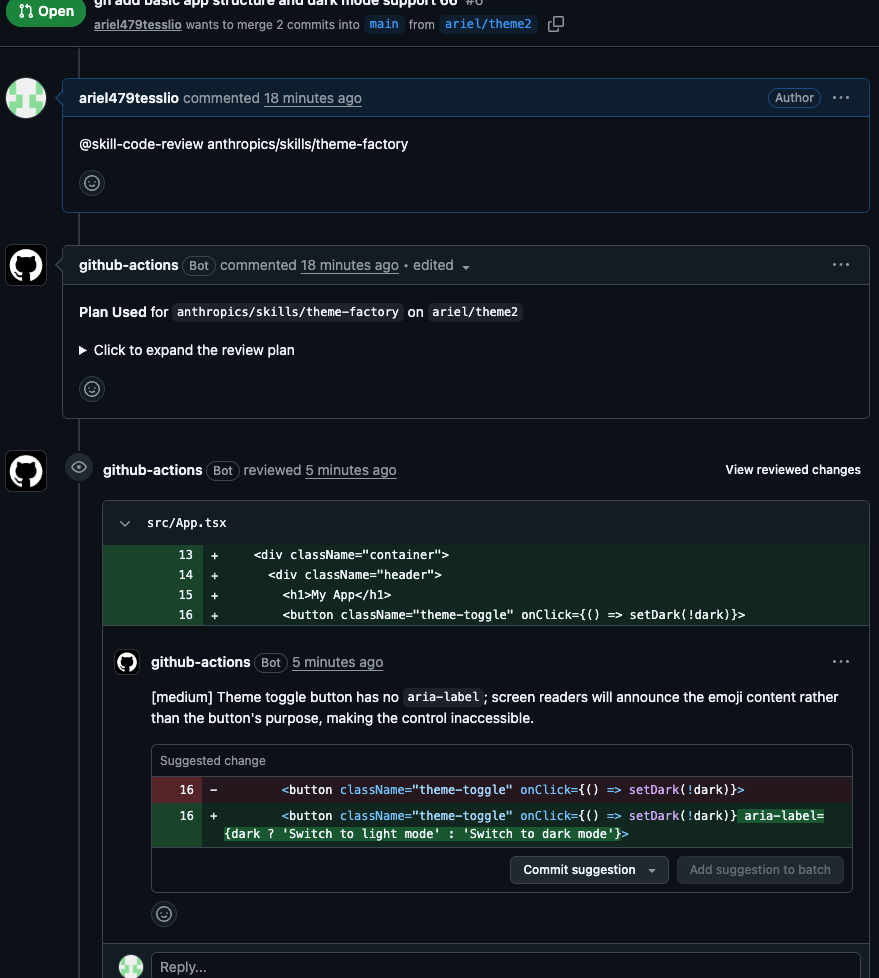Screen dimensions: 879x978
Task: Click the eye review icon
Action: (x=79, y=467)
